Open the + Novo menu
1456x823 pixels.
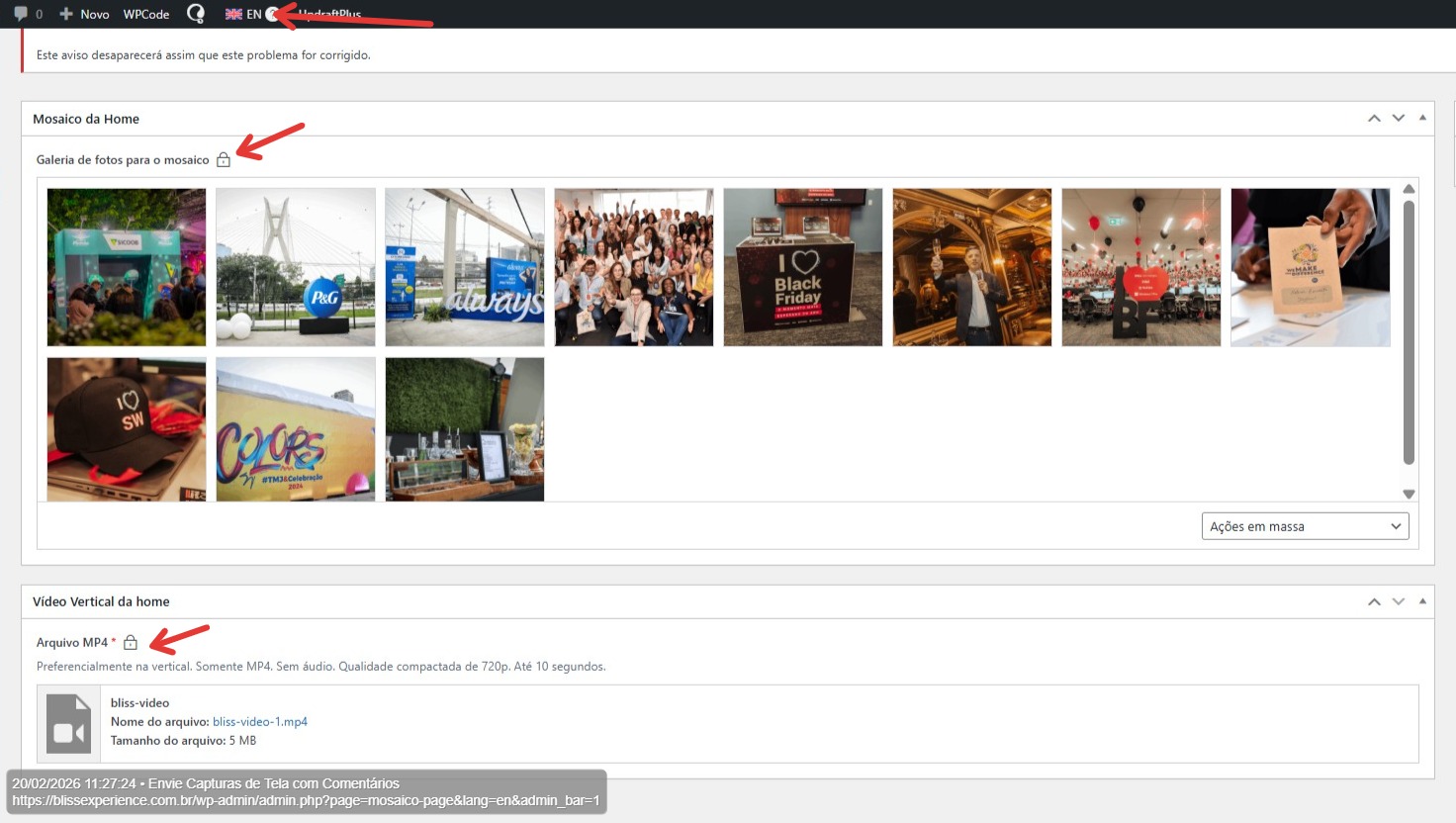point(85,14)
